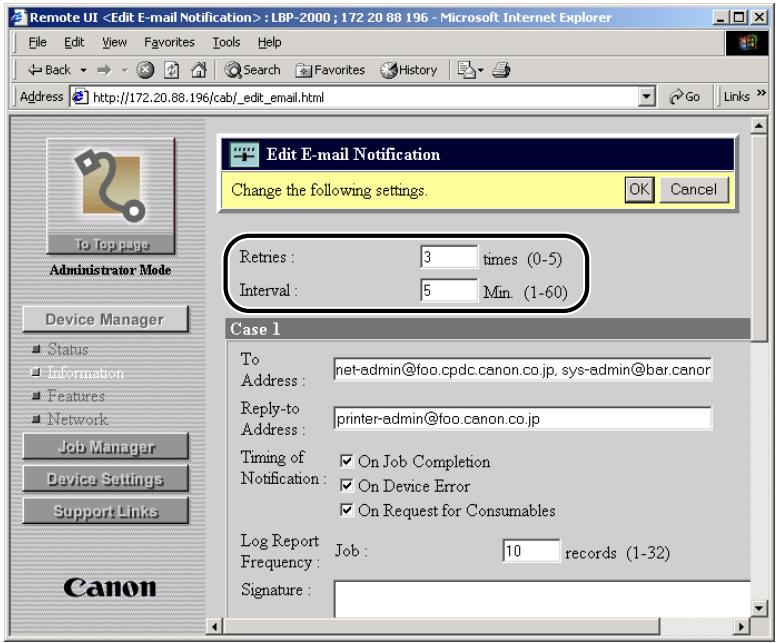Viewport: 776px width, 643px height.
Task: Open the Features link
Action: (x=76, y=396)
